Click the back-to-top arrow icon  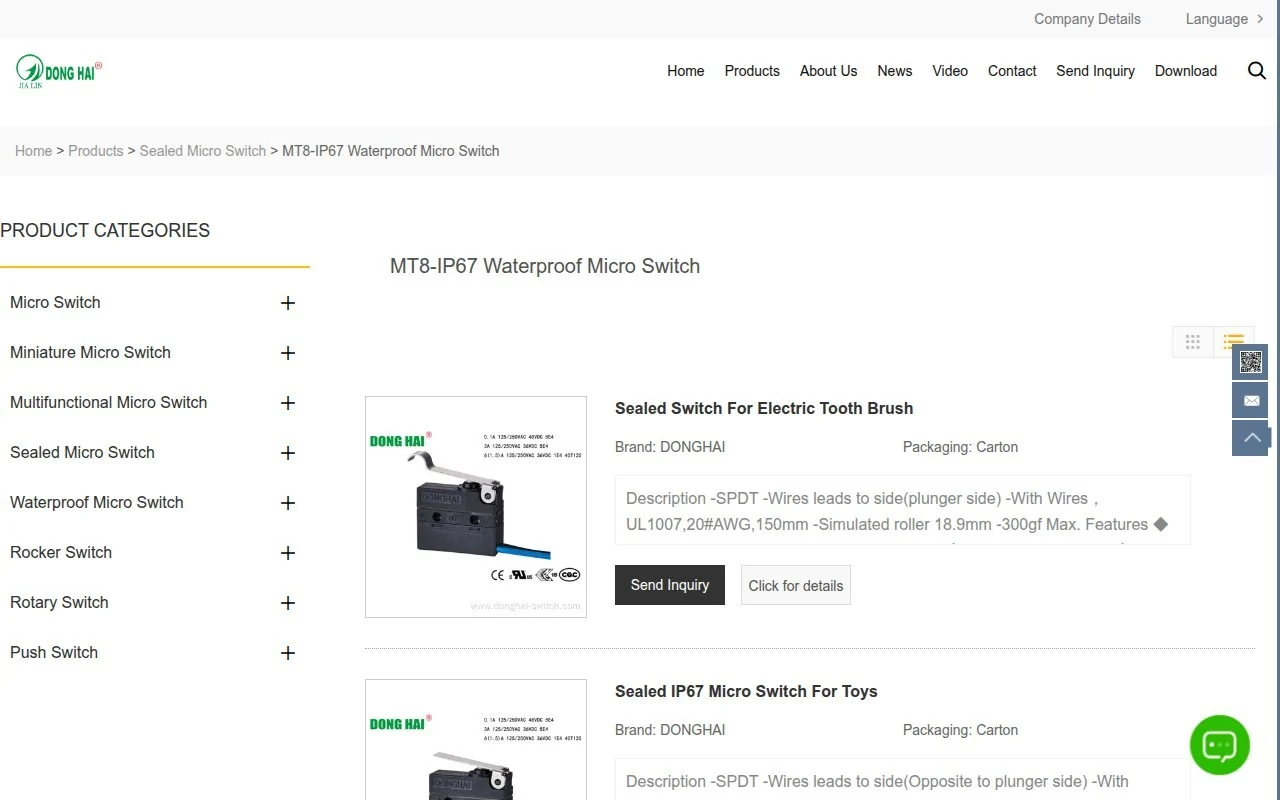coord(1250,438)
